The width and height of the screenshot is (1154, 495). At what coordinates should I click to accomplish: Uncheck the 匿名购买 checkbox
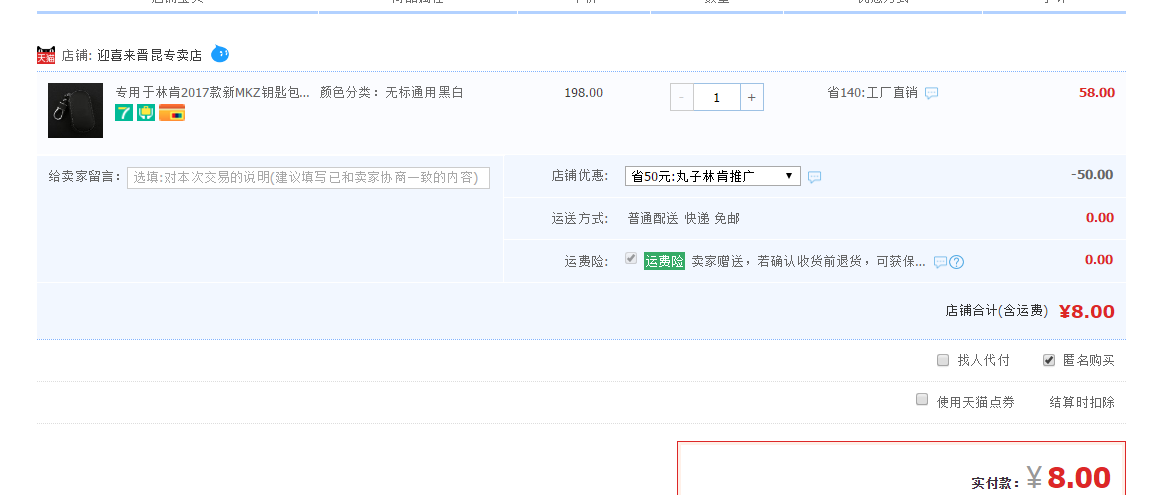point(1049,360)
